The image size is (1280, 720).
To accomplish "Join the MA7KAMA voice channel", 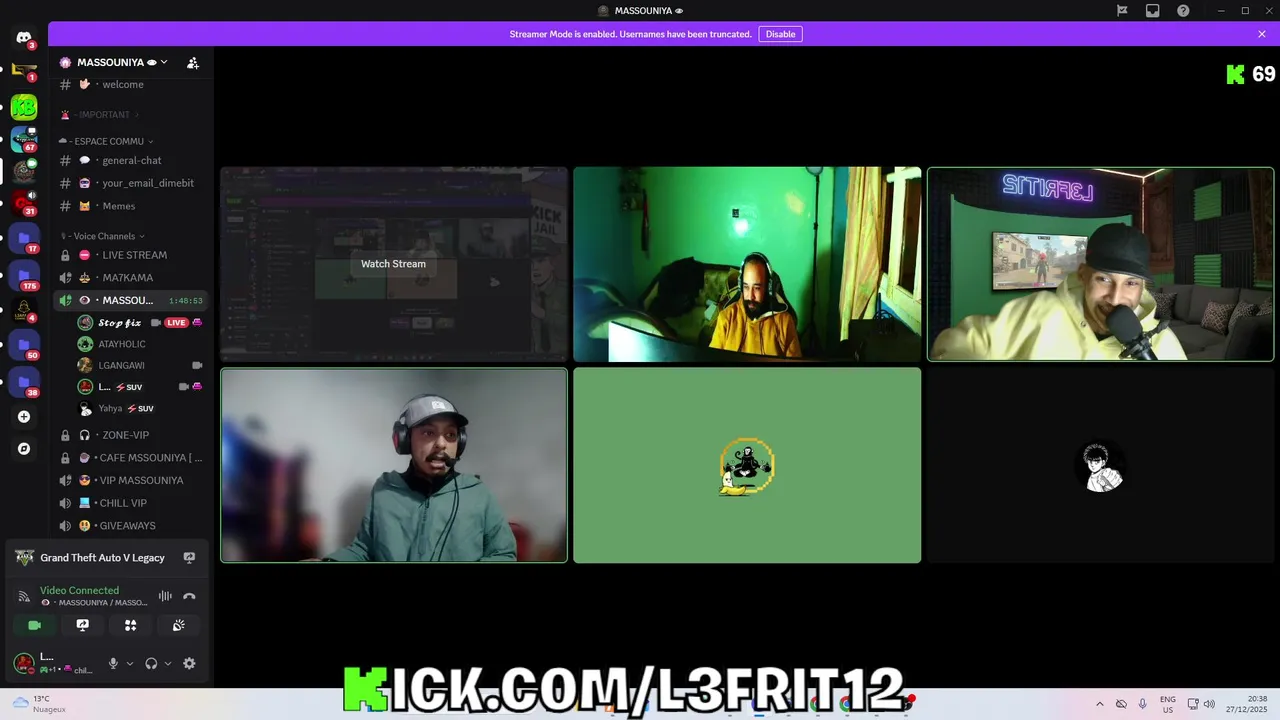I will [130, 277].
